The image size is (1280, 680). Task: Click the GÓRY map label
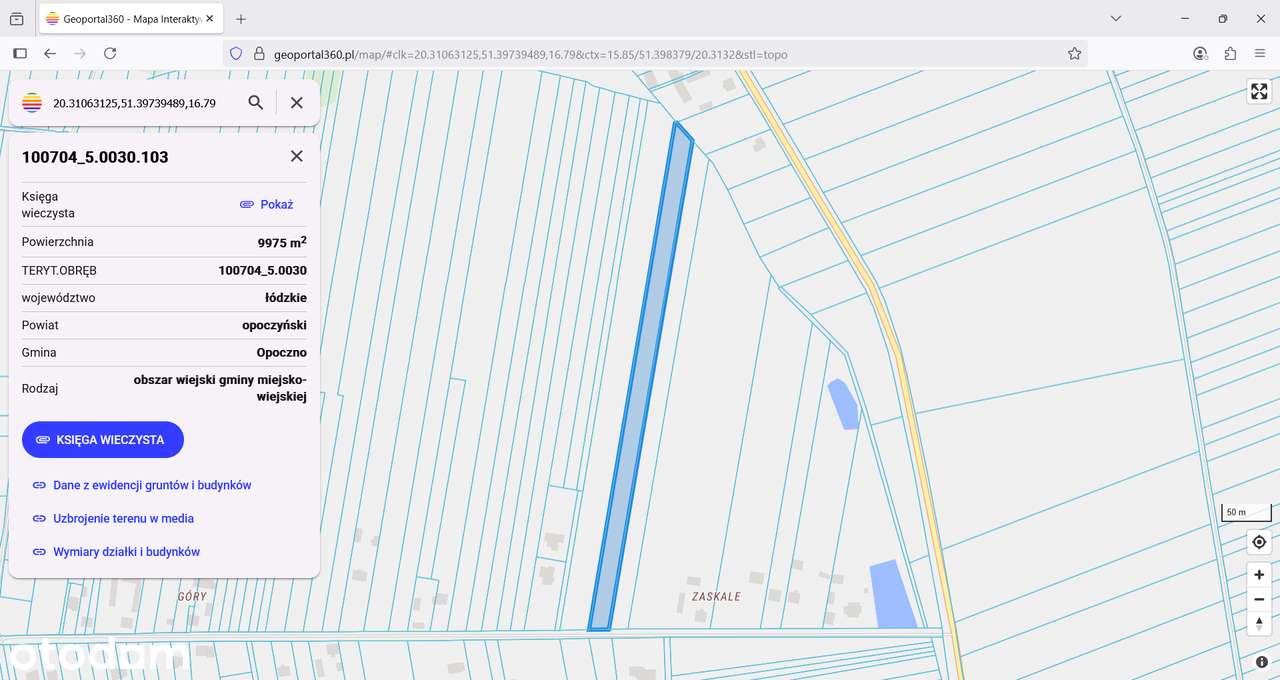pyautogui.click(x=192, y=596)
